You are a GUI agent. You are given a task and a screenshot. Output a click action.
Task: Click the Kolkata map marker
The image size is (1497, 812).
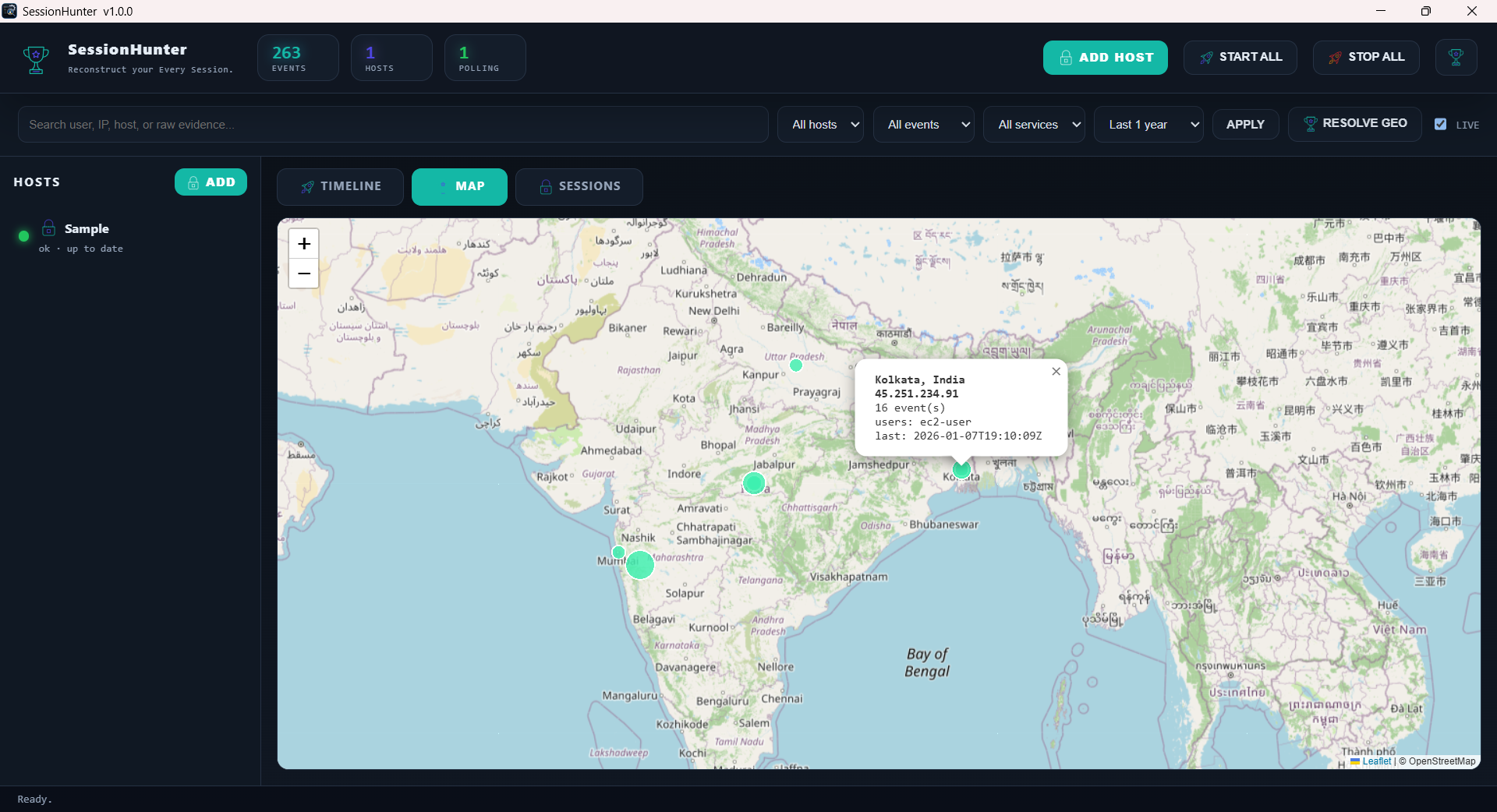pyautogui.click(x=962, y=470)
